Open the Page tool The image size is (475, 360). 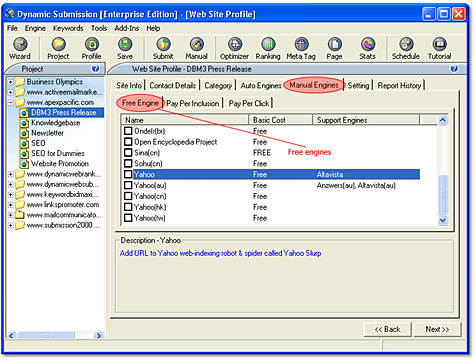tap(334, 48)
